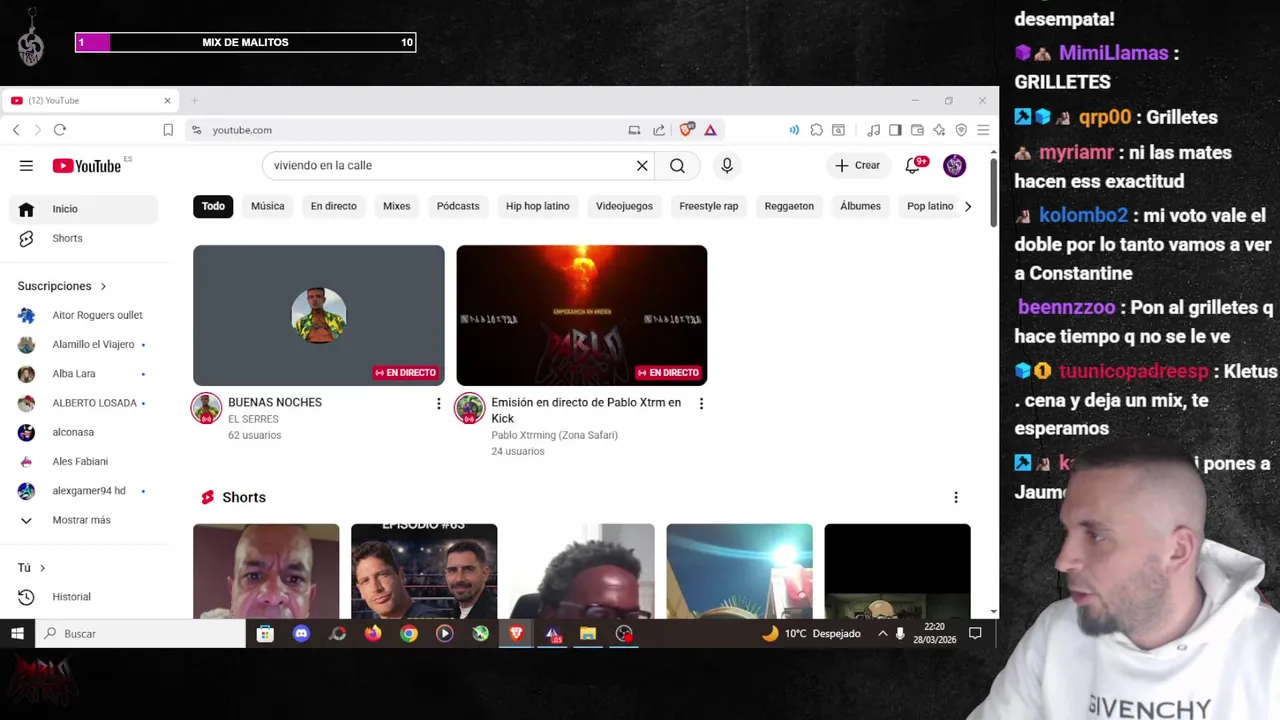Click the Crear button
Screen dimensions: 1280x720
pyautogui.click(x=857, y=166)
